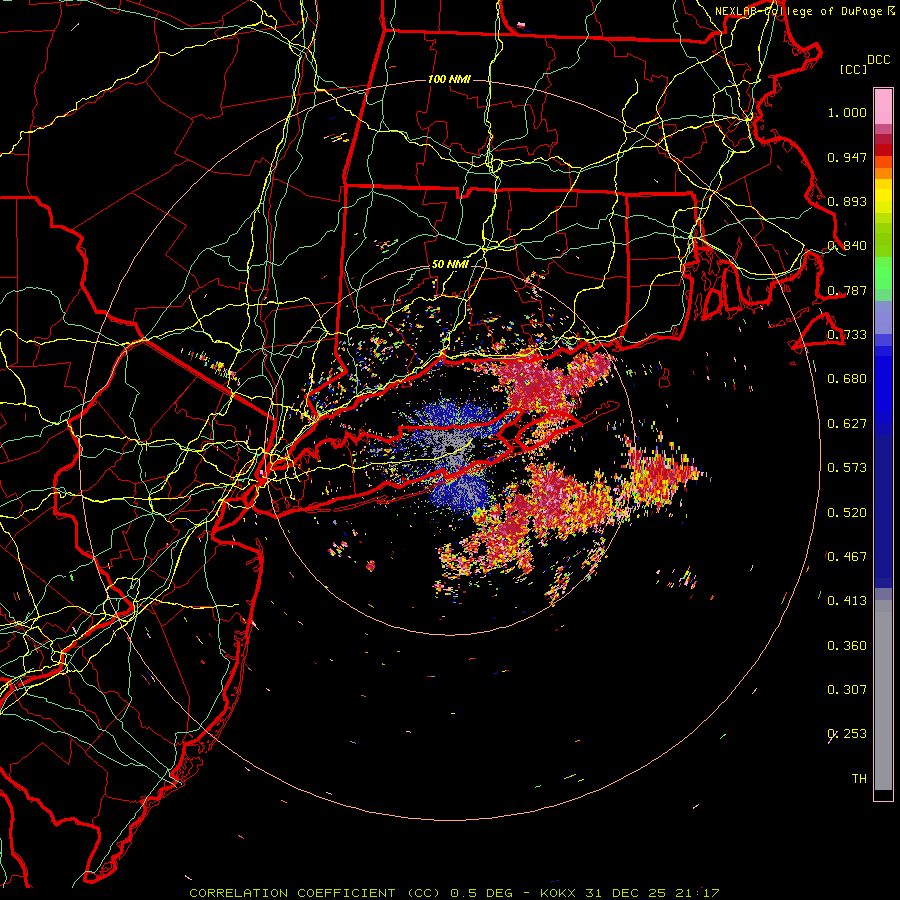Select the 1.000 legend value
Viewport: 900px width, 900px height.
coord(847,112)
